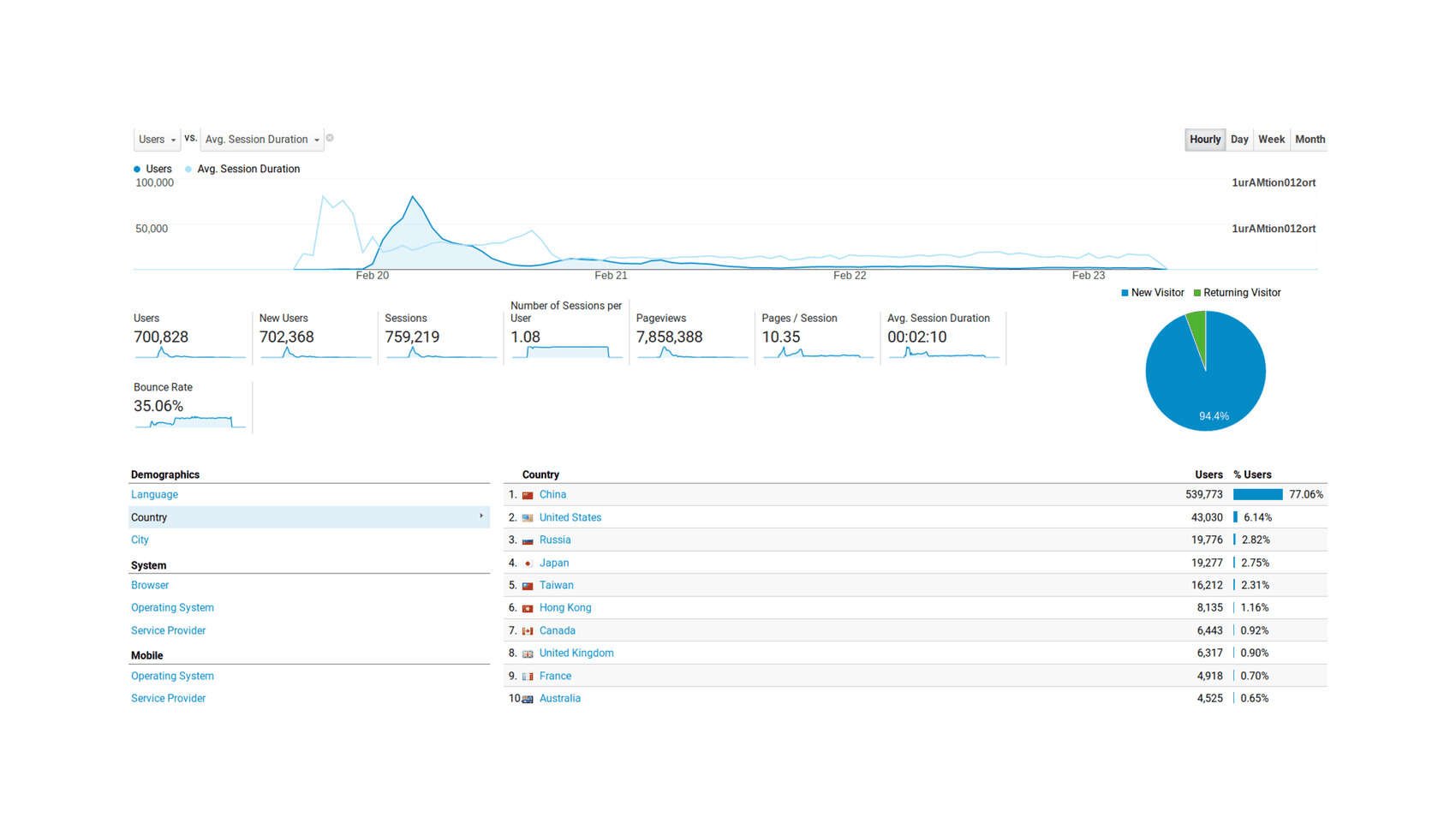Click the 94.4% segment of the pie chart
The image size is (1456, 835).
(x=1215, y=385)
